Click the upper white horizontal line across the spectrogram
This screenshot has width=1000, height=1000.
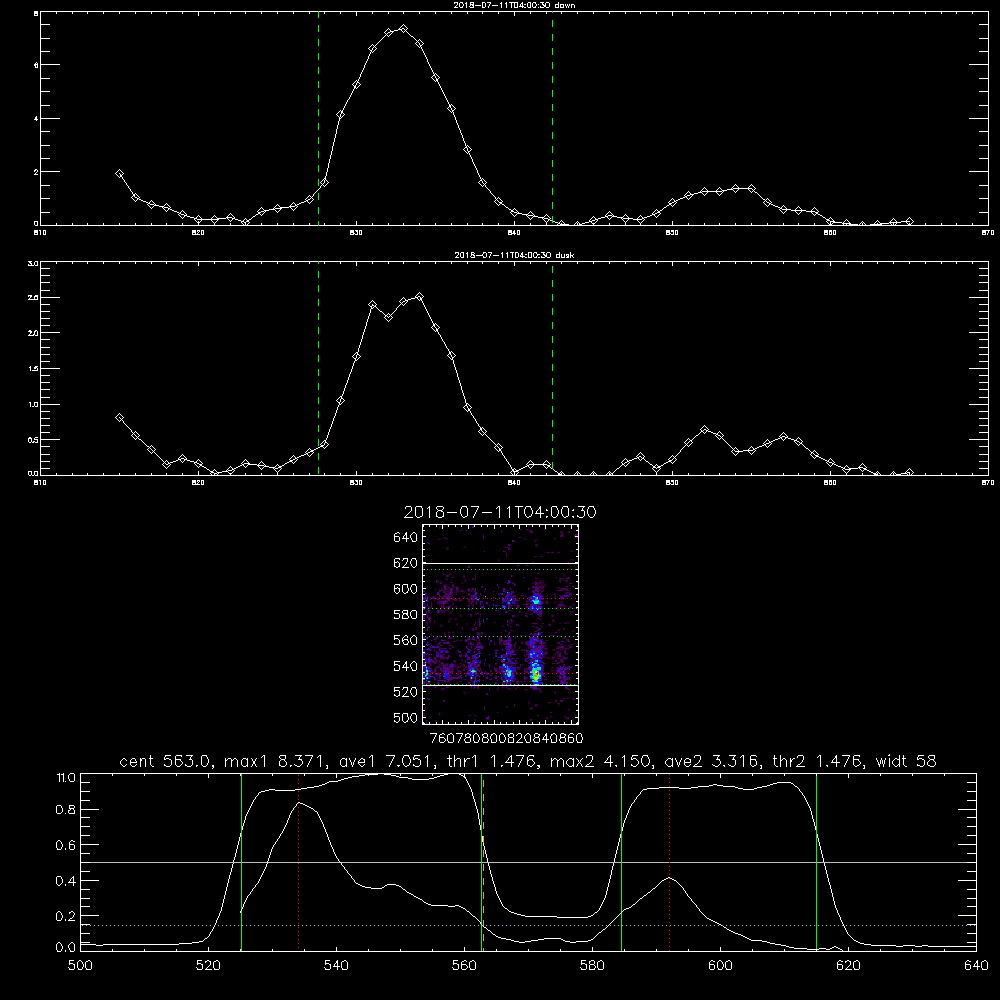pos(501,563)
